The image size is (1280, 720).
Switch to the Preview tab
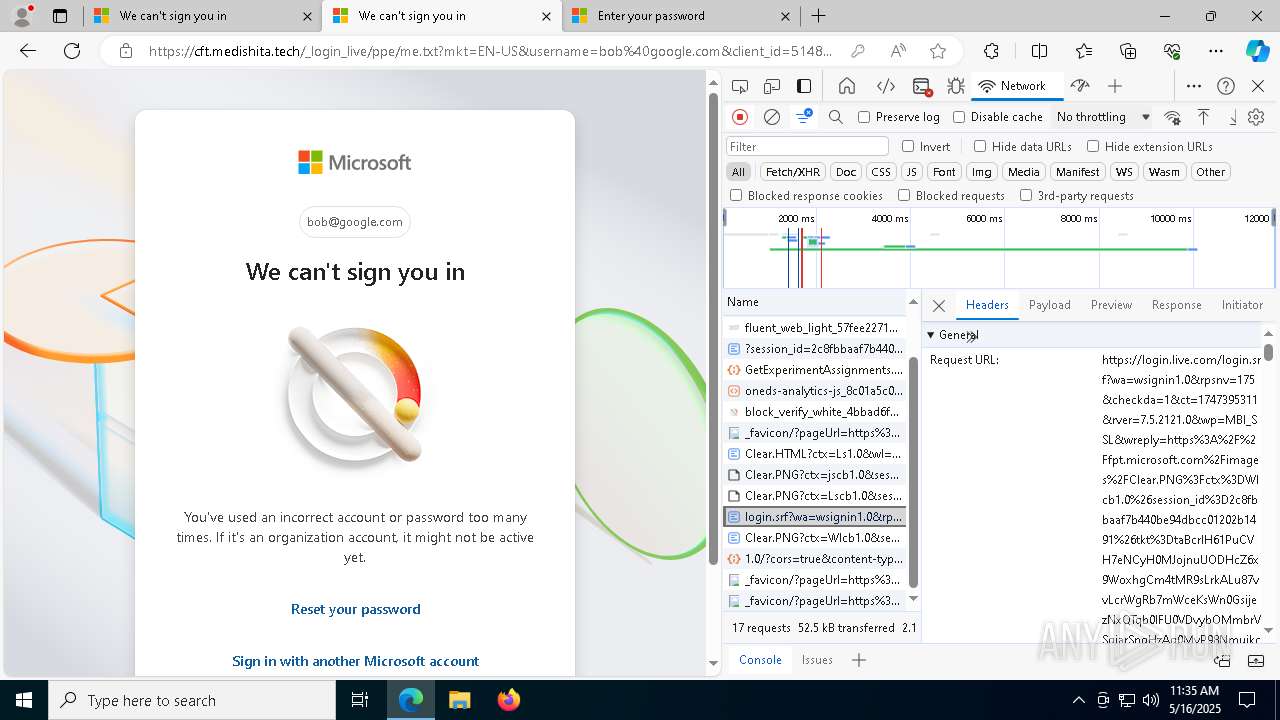(1111, 305)
